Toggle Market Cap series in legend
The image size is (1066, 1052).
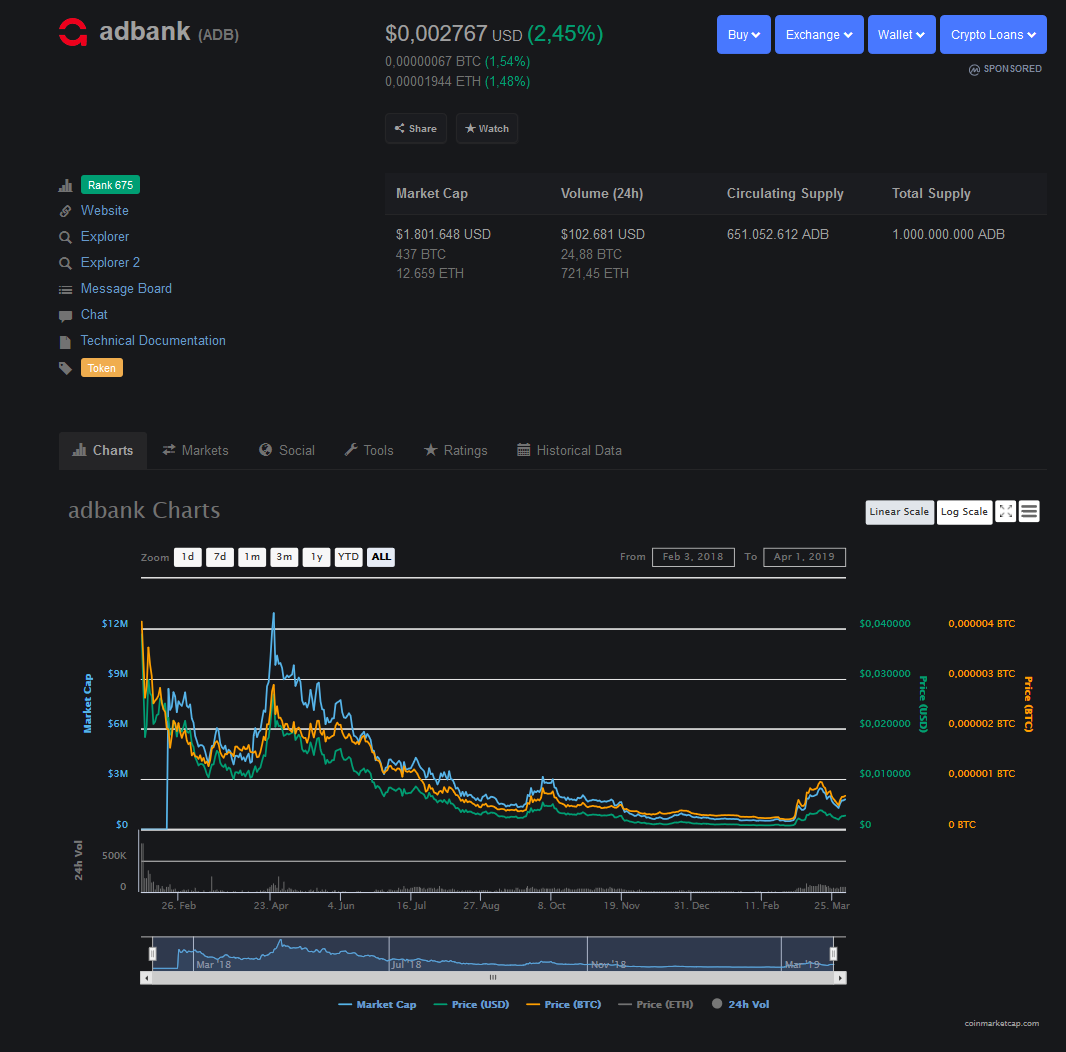coord(377,1004)
